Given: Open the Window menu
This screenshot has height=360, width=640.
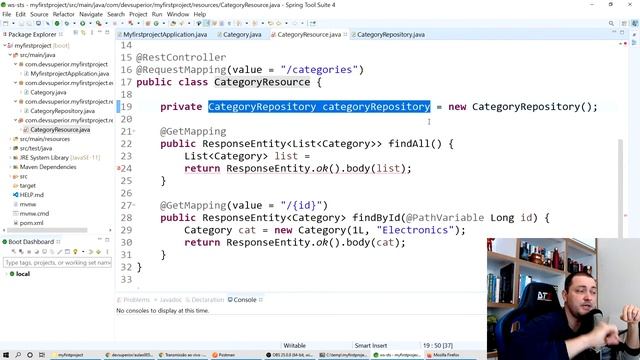Looking at the screenshot, I should click(x=178, y=14).
